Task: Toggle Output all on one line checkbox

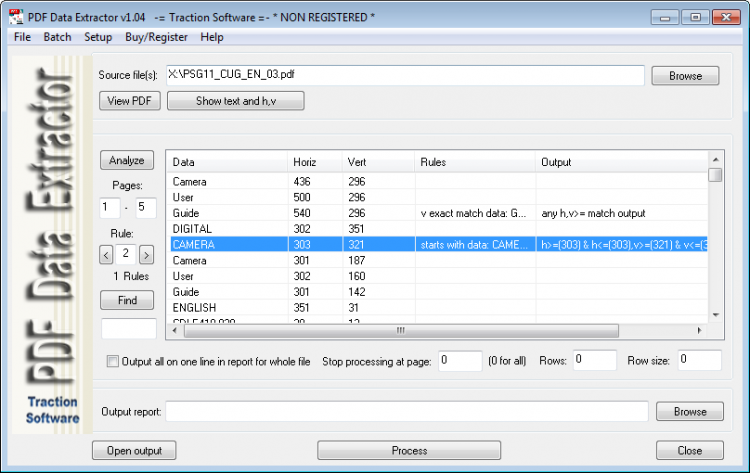Action: click(113, 361)
